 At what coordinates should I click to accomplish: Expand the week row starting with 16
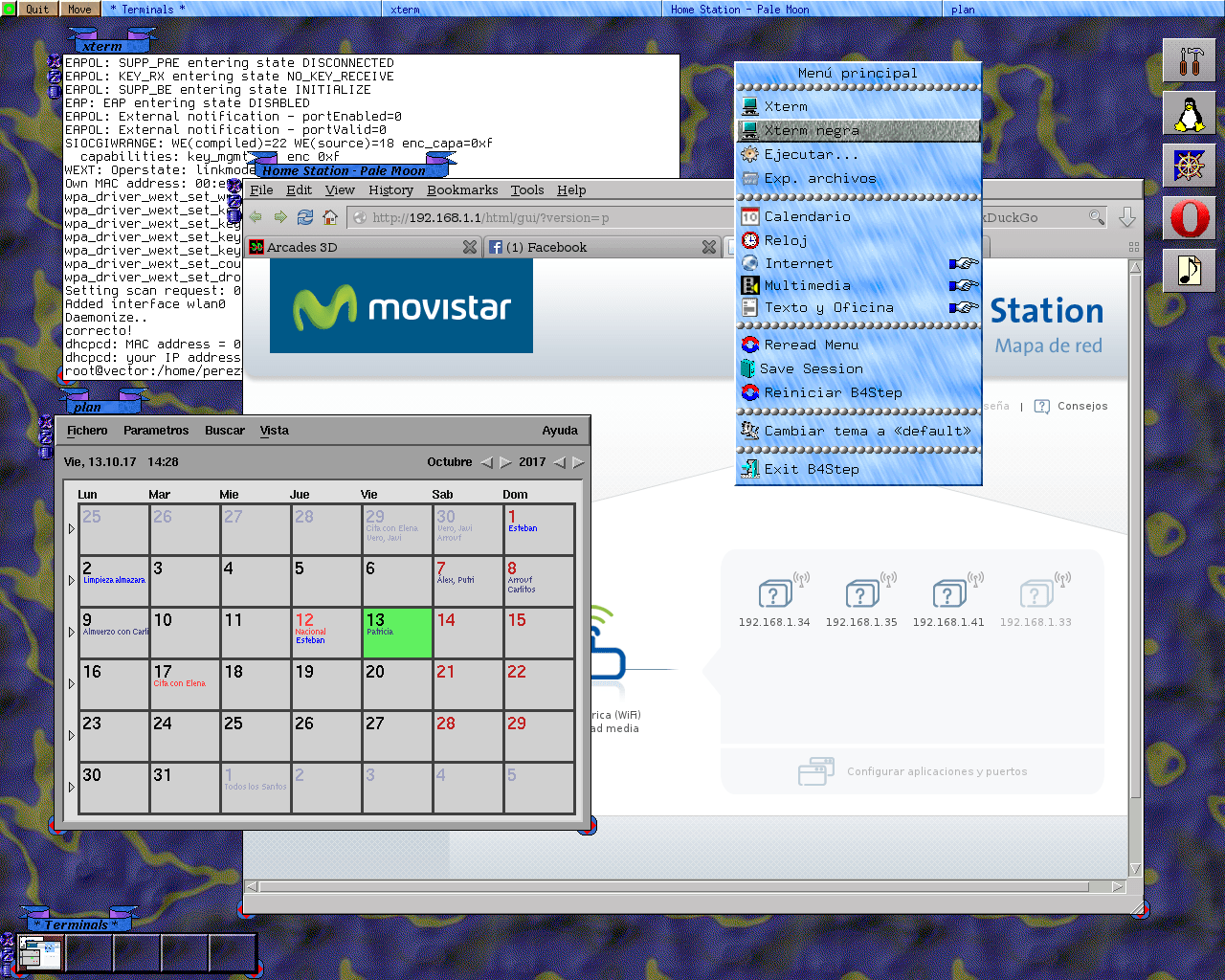click(x=72, y=684)
